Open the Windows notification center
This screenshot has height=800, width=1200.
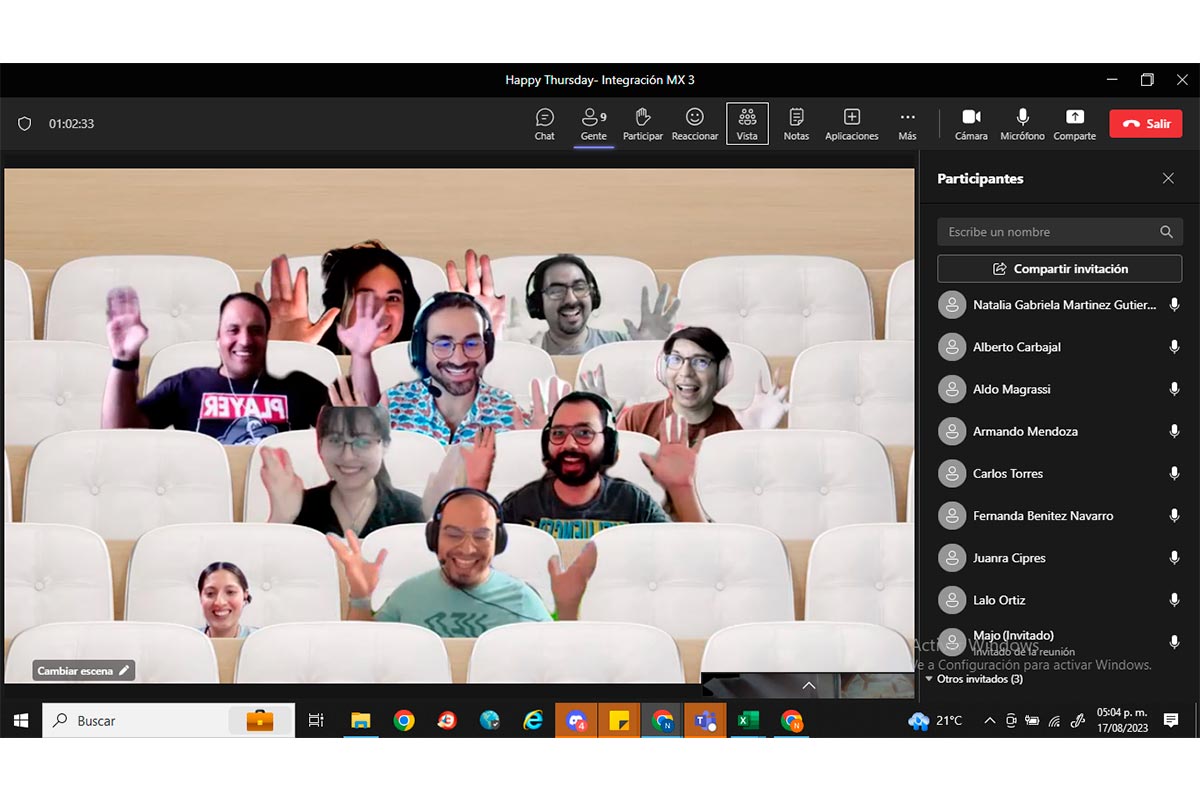pyautogui.click(x=1171, y=720)
